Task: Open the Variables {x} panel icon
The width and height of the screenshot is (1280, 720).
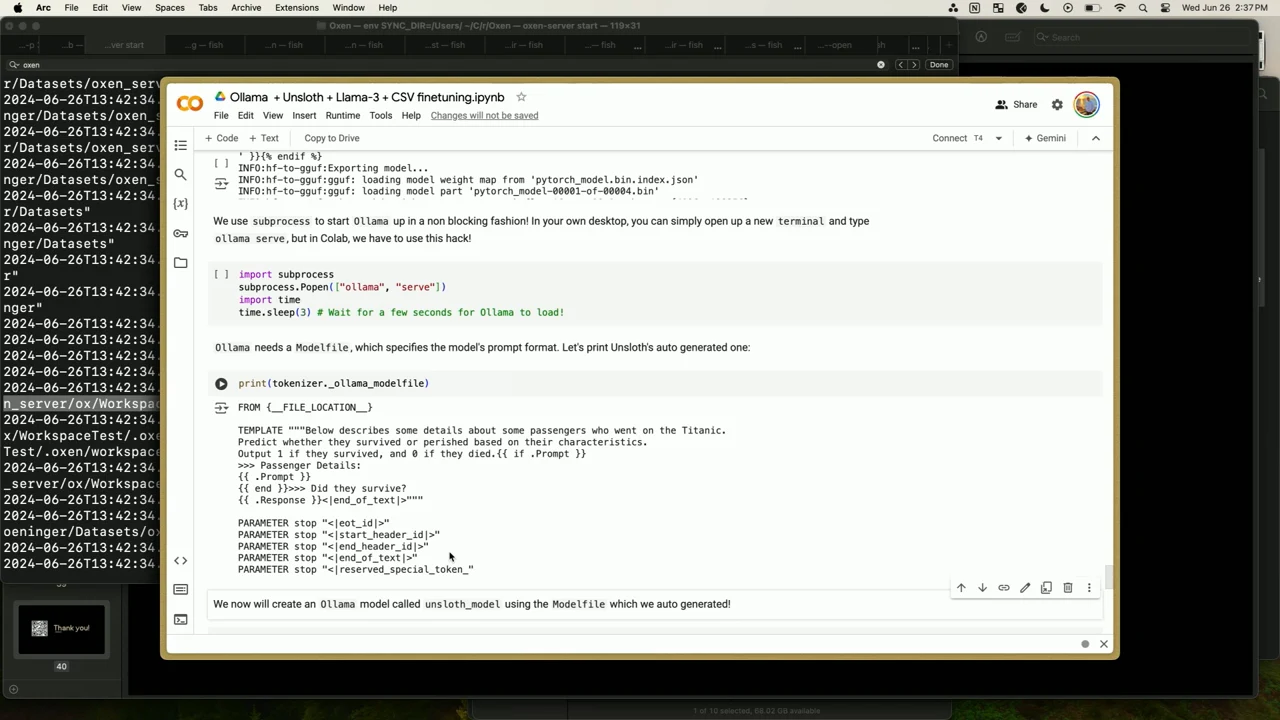Action: click(x=180, y=204)
